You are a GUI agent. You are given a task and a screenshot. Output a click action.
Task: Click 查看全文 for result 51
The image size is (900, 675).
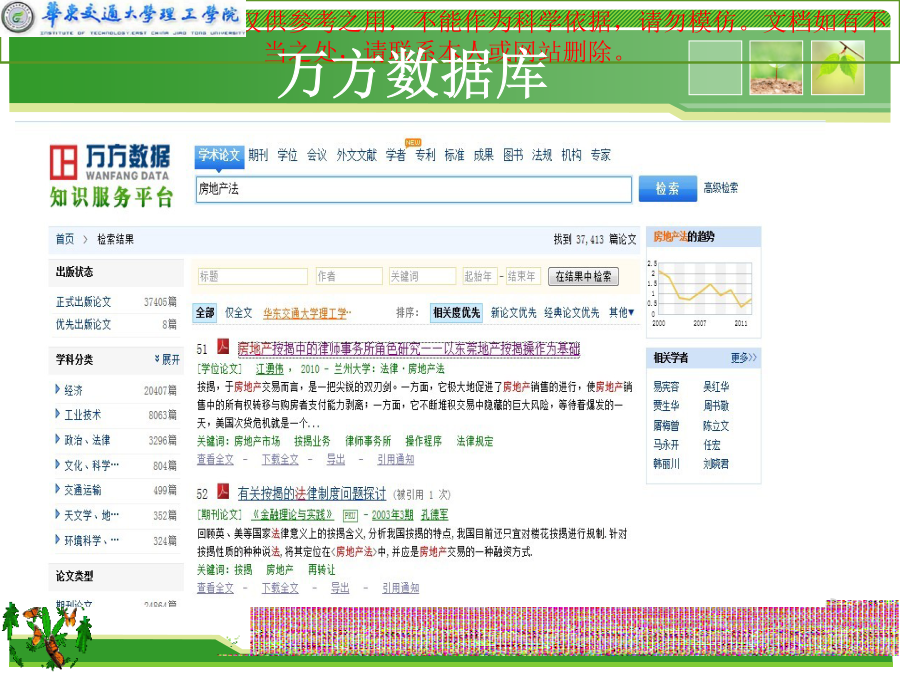pyautogui.click(x=215, y=459)
